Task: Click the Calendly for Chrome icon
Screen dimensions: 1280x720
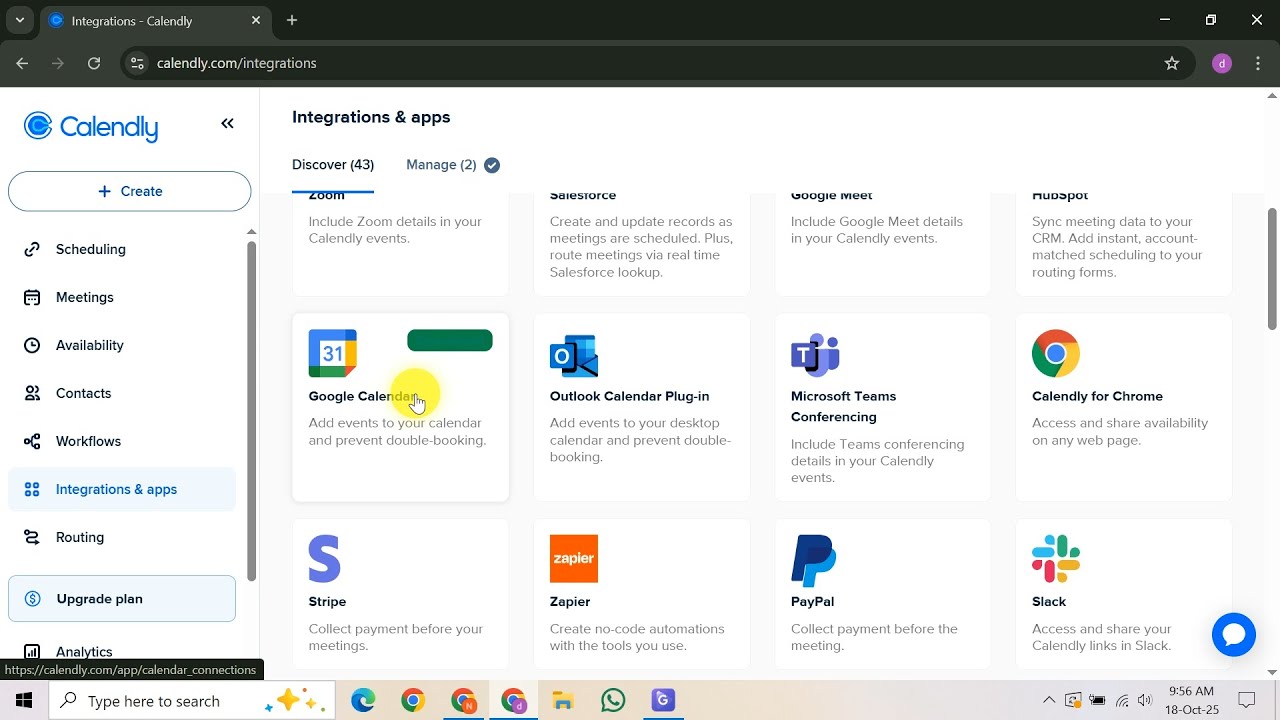Action: 1056,353
